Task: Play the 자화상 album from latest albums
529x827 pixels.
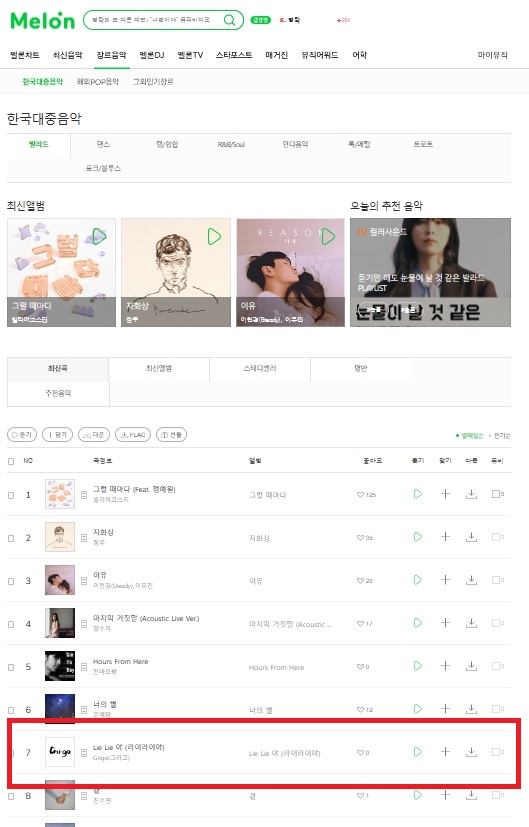Action: [x=214, y=237]
